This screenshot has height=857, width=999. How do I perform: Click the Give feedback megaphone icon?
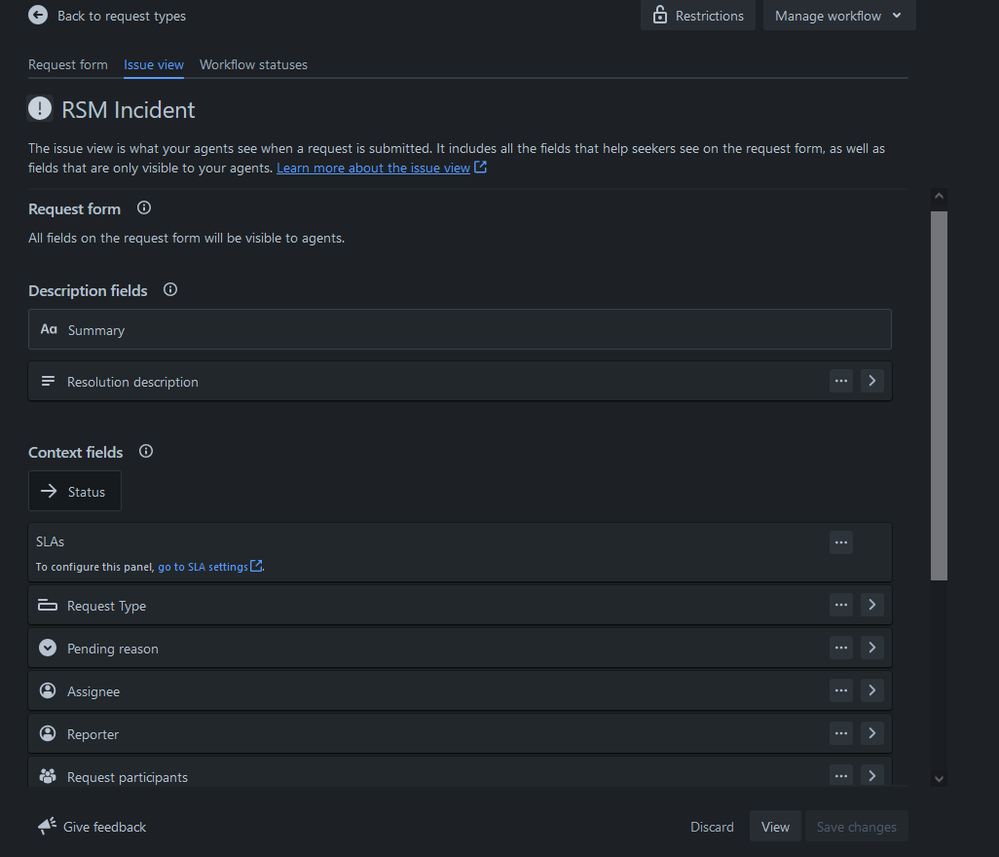[x=47, y=826]
